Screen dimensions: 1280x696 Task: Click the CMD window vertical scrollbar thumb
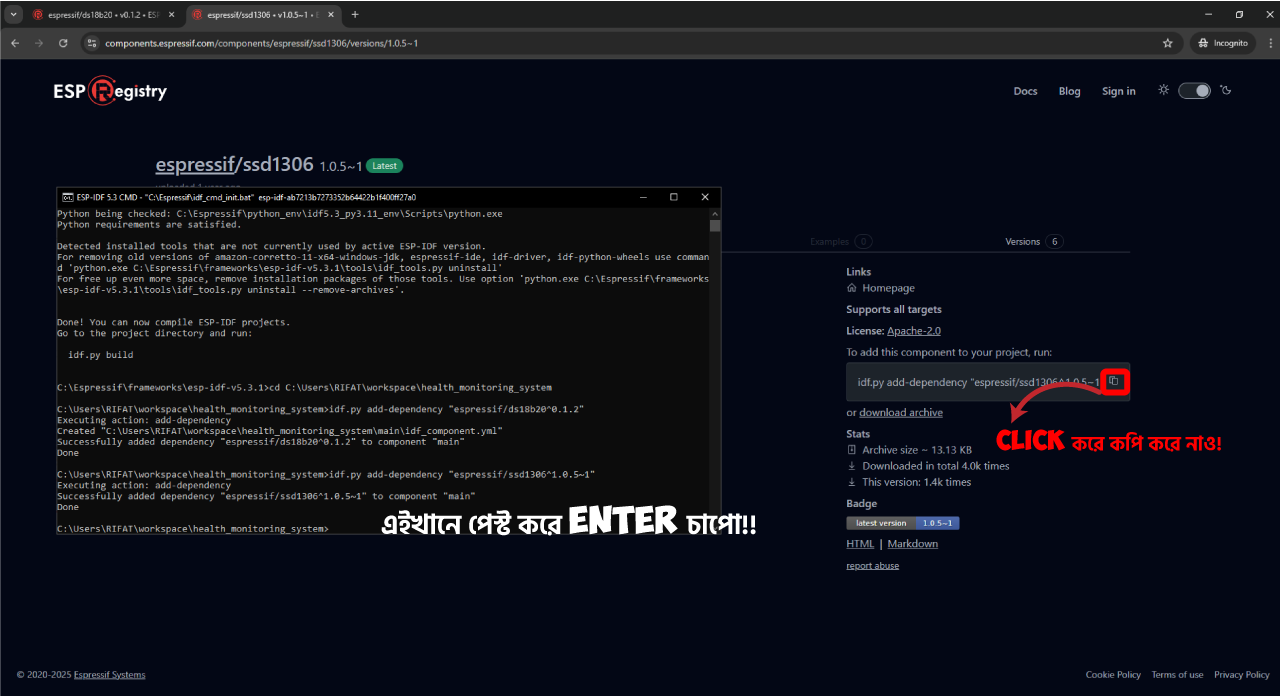(715, 226)
